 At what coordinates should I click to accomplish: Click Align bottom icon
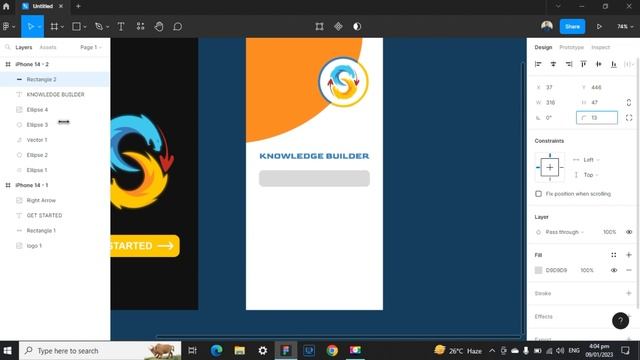click(614, 64)
